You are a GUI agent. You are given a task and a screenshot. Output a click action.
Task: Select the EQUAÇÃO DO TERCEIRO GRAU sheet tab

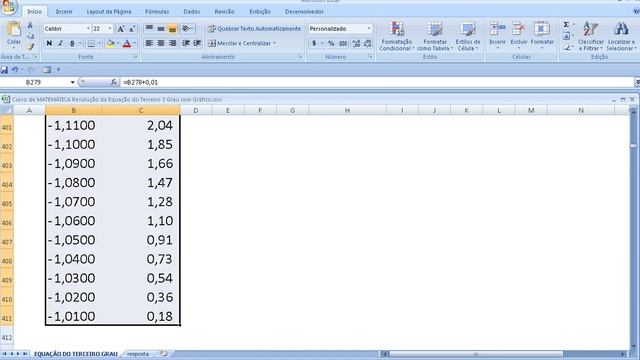76,354
